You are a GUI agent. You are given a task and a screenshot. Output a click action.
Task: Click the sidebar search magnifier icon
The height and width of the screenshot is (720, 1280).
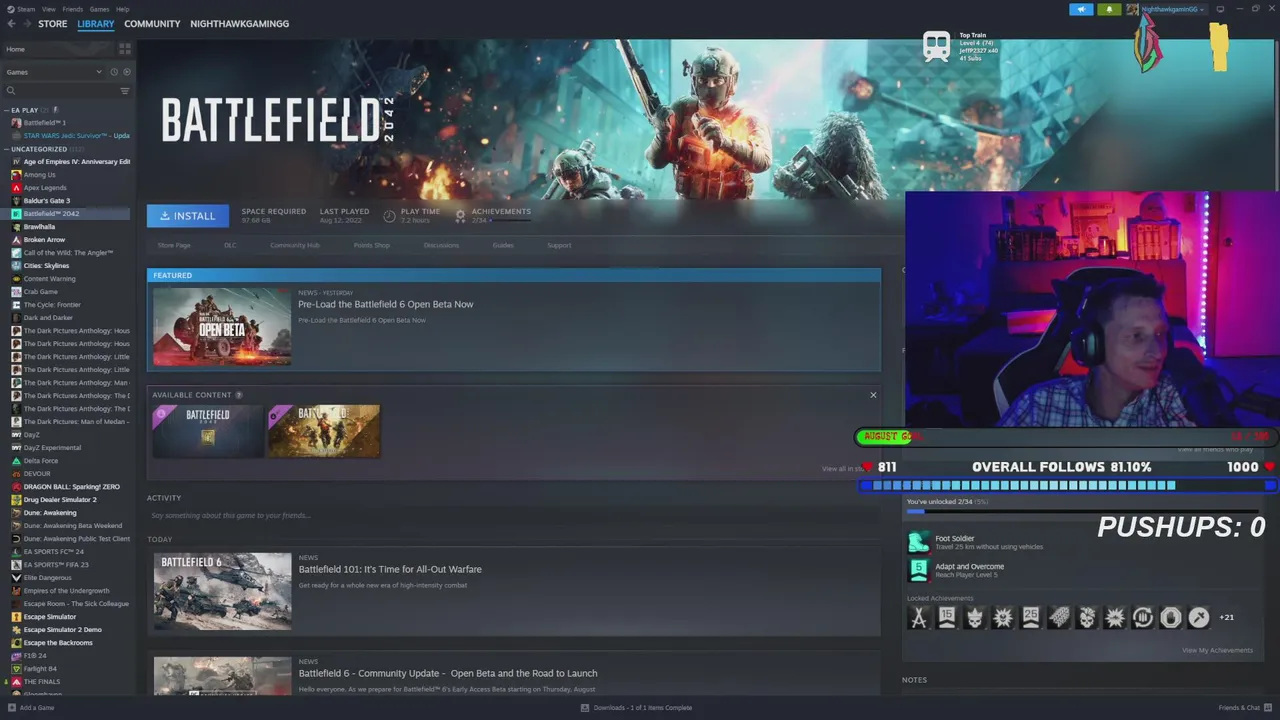[x=11, y=91]
